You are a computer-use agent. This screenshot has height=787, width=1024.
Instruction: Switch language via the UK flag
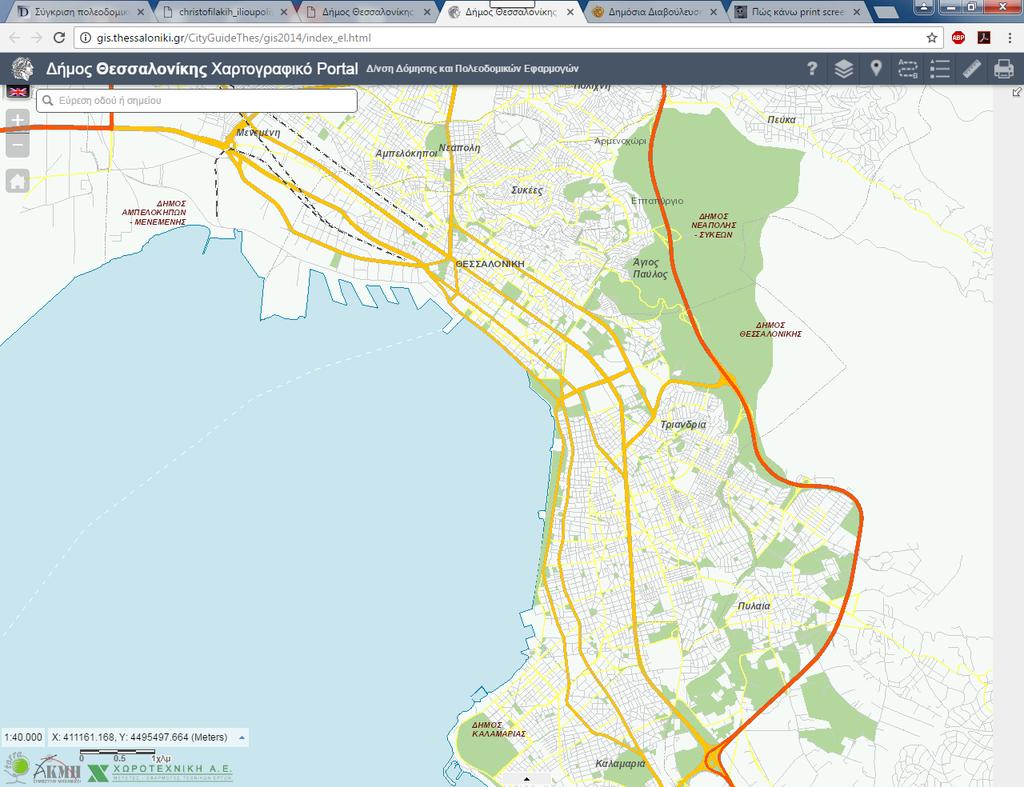(18, 91)
